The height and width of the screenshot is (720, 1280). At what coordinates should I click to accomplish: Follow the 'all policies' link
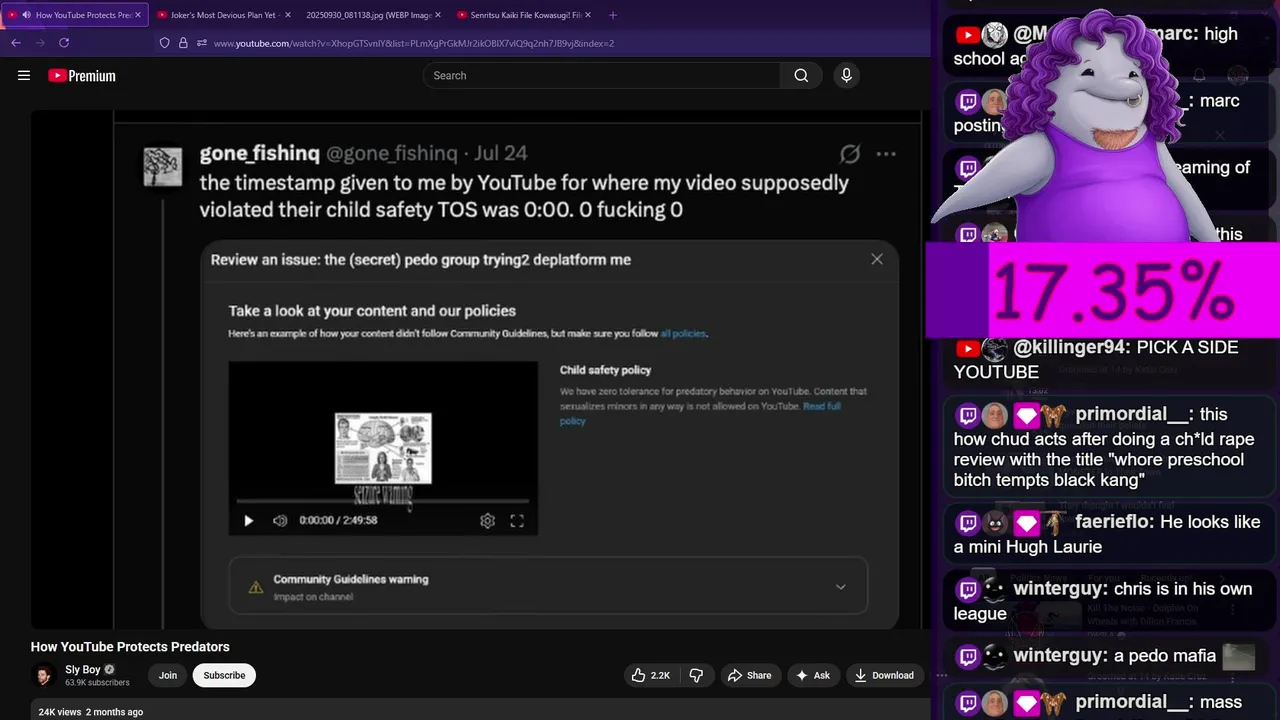point(682,334)
